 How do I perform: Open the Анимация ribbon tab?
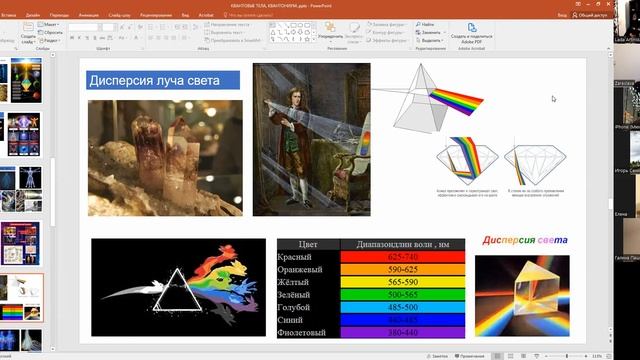(89, 15)
